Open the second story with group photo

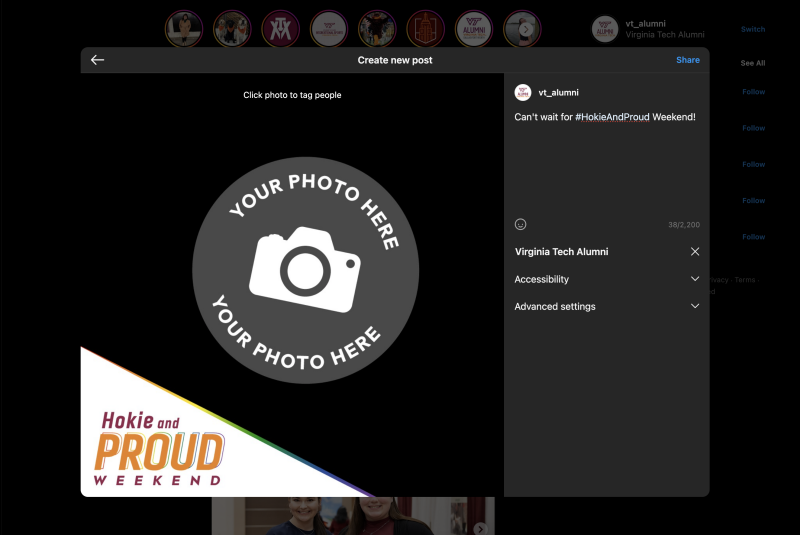pyautogui.click(x=232, y=29)
